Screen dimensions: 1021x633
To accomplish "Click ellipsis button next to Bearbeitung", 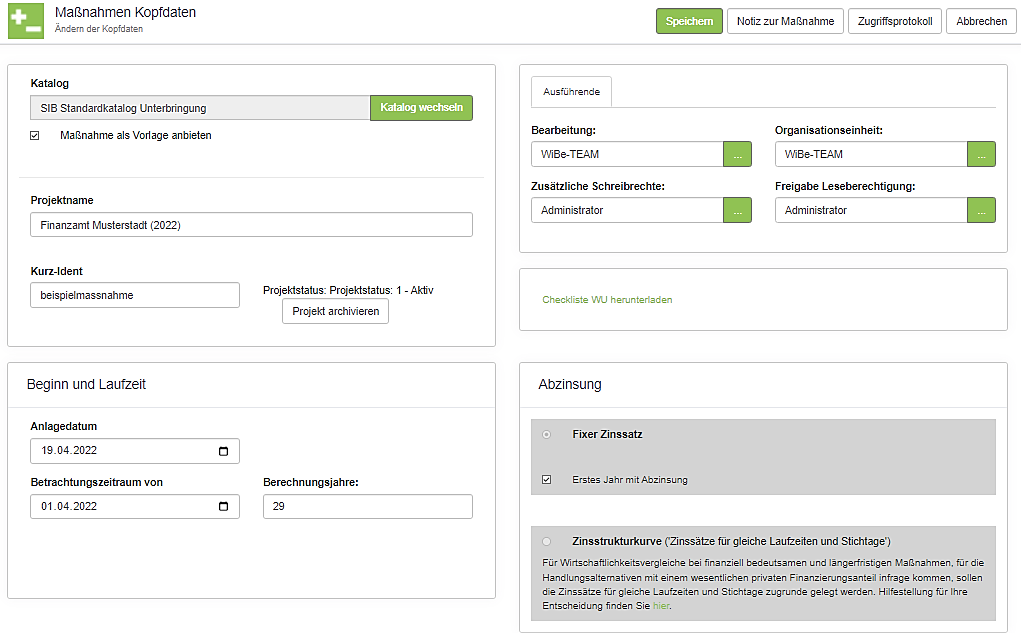I will [737, 154].
